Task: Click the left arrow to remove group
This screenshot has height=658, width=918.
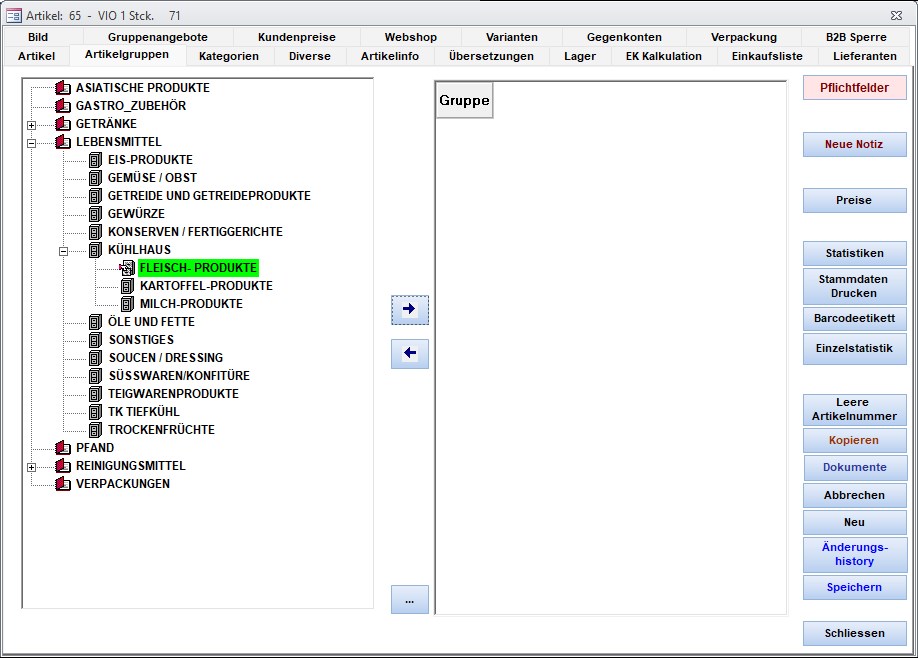Action: tap(409, 353)
